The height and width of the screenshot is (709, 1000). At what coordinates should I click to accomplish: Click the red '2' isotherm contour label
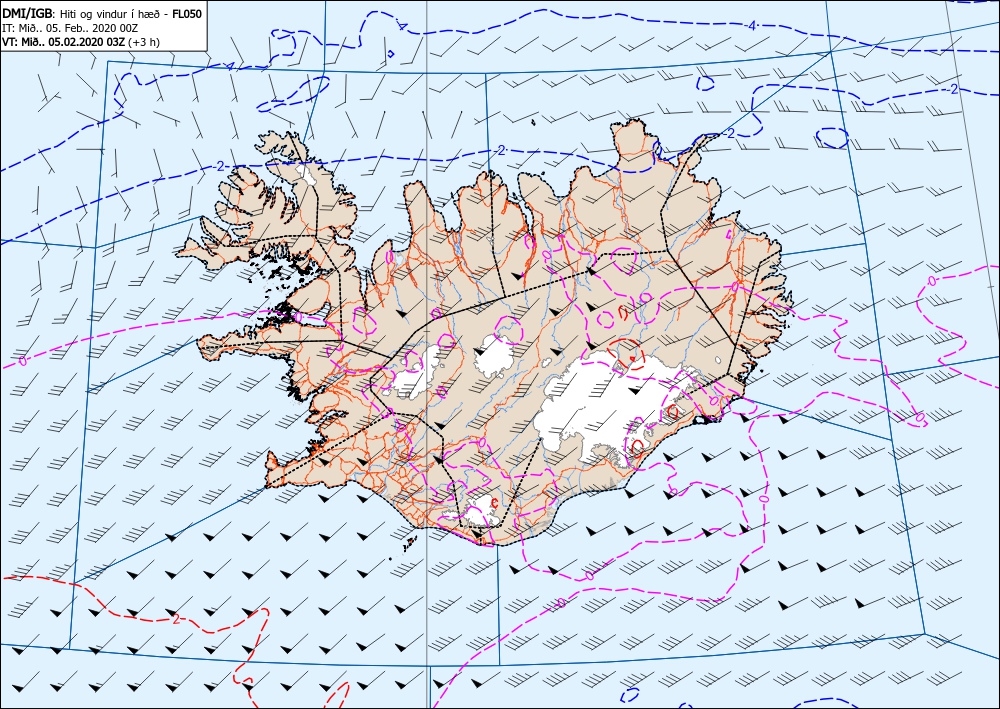click(x=176, y=619)
